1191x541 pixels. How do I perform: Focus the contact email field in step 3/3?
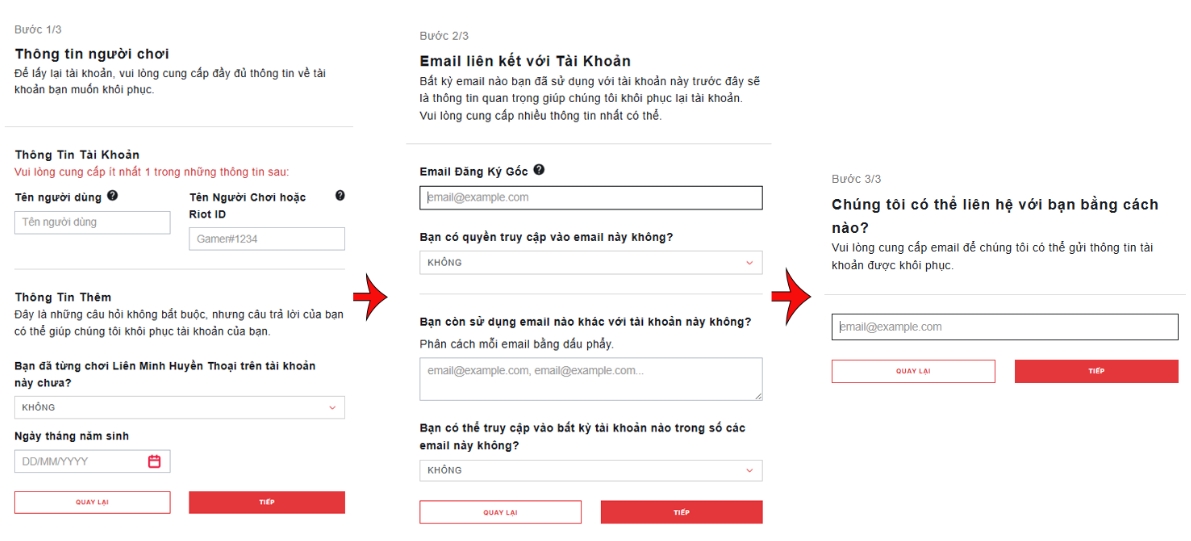pyautogui.click(x=1004, y=327)
